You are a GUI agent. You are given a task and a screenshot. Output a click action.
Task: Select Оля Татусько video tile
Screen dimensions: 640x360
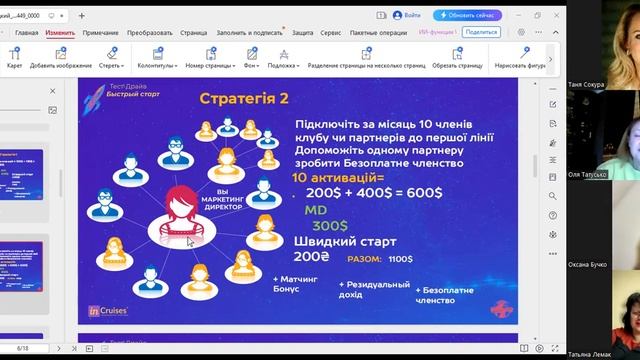coord(603,135)
